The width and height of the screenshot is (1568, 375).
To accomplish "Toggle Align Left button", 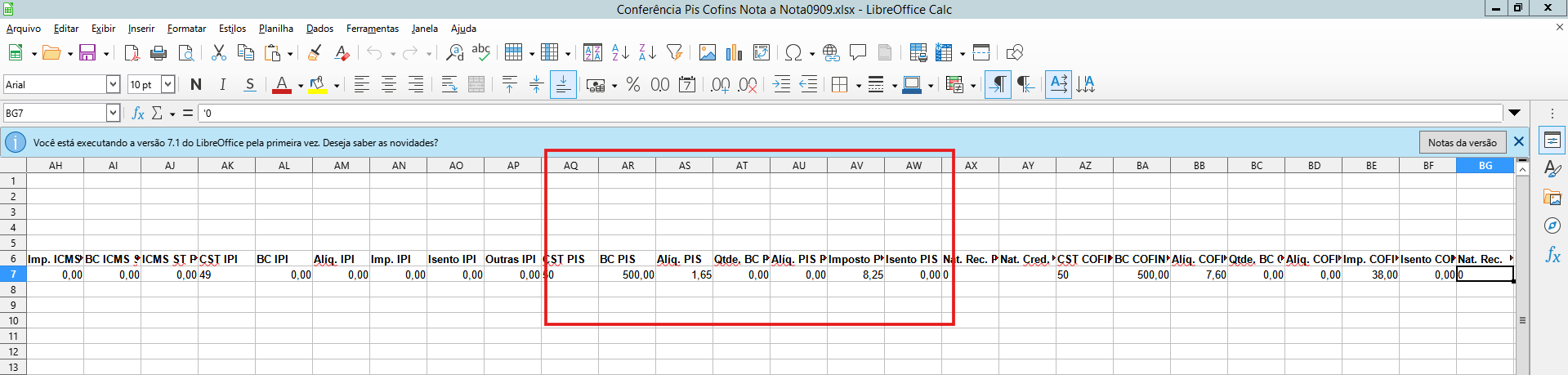I will point(362,84).
